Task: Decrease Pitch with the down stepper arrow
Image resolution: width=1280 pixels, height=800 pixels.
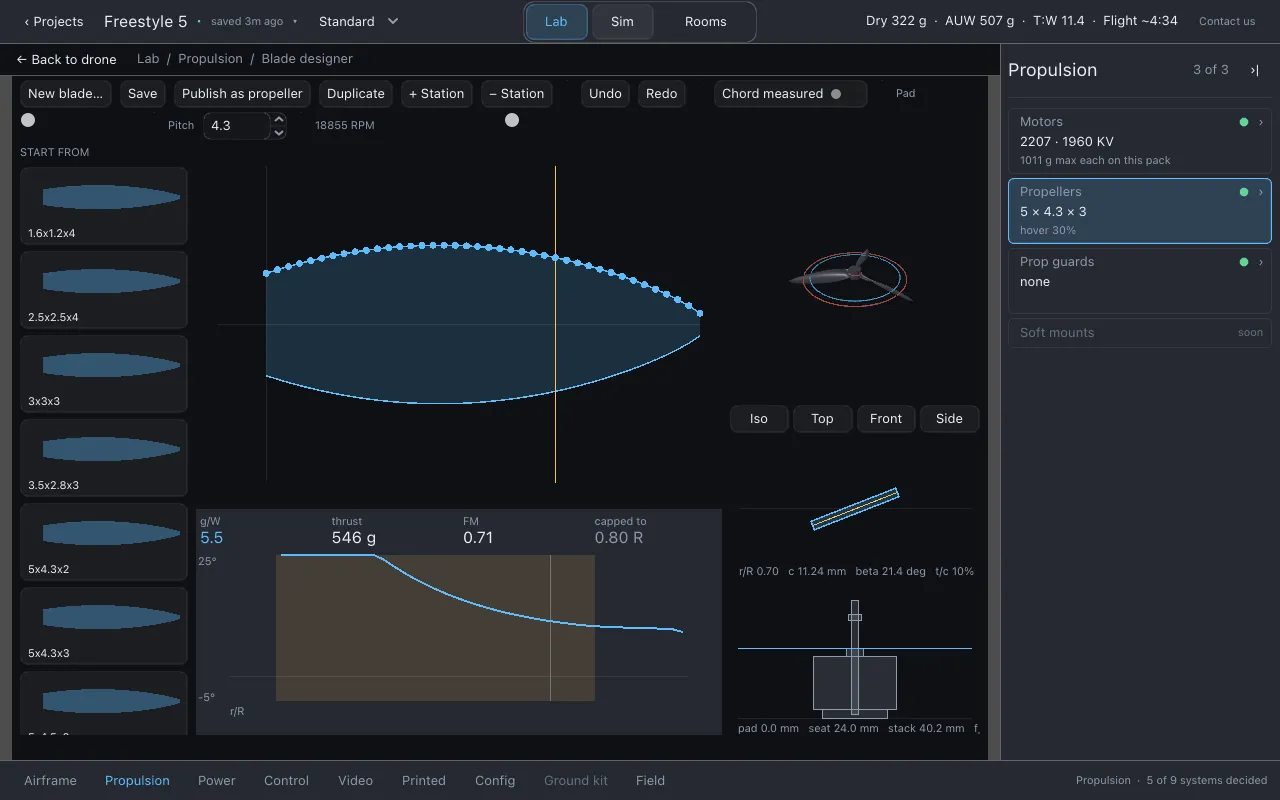Action: pos(279,132)
